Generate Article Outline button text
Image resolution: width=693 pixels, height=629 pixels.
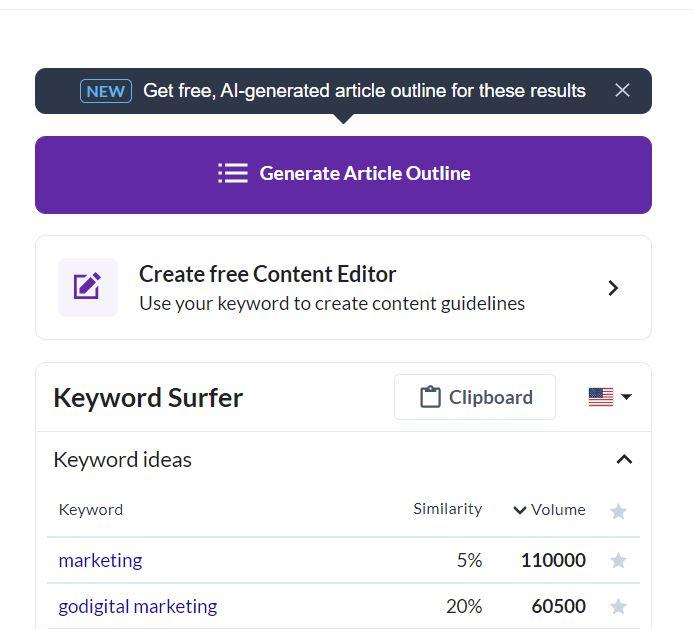[x=365, y=173]
